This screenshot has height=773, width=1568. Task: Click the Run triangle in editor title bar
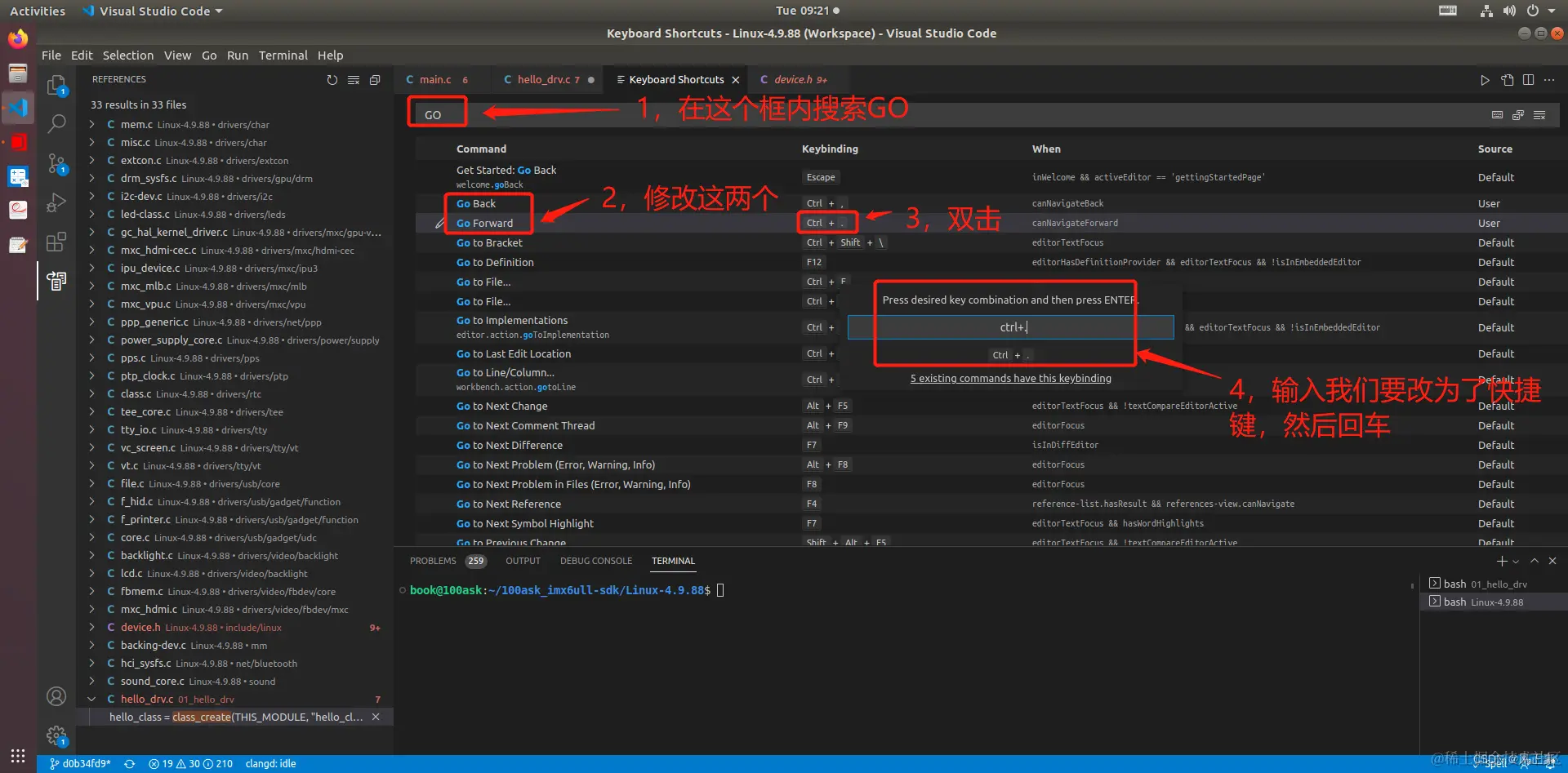[x=1485, y=80]
